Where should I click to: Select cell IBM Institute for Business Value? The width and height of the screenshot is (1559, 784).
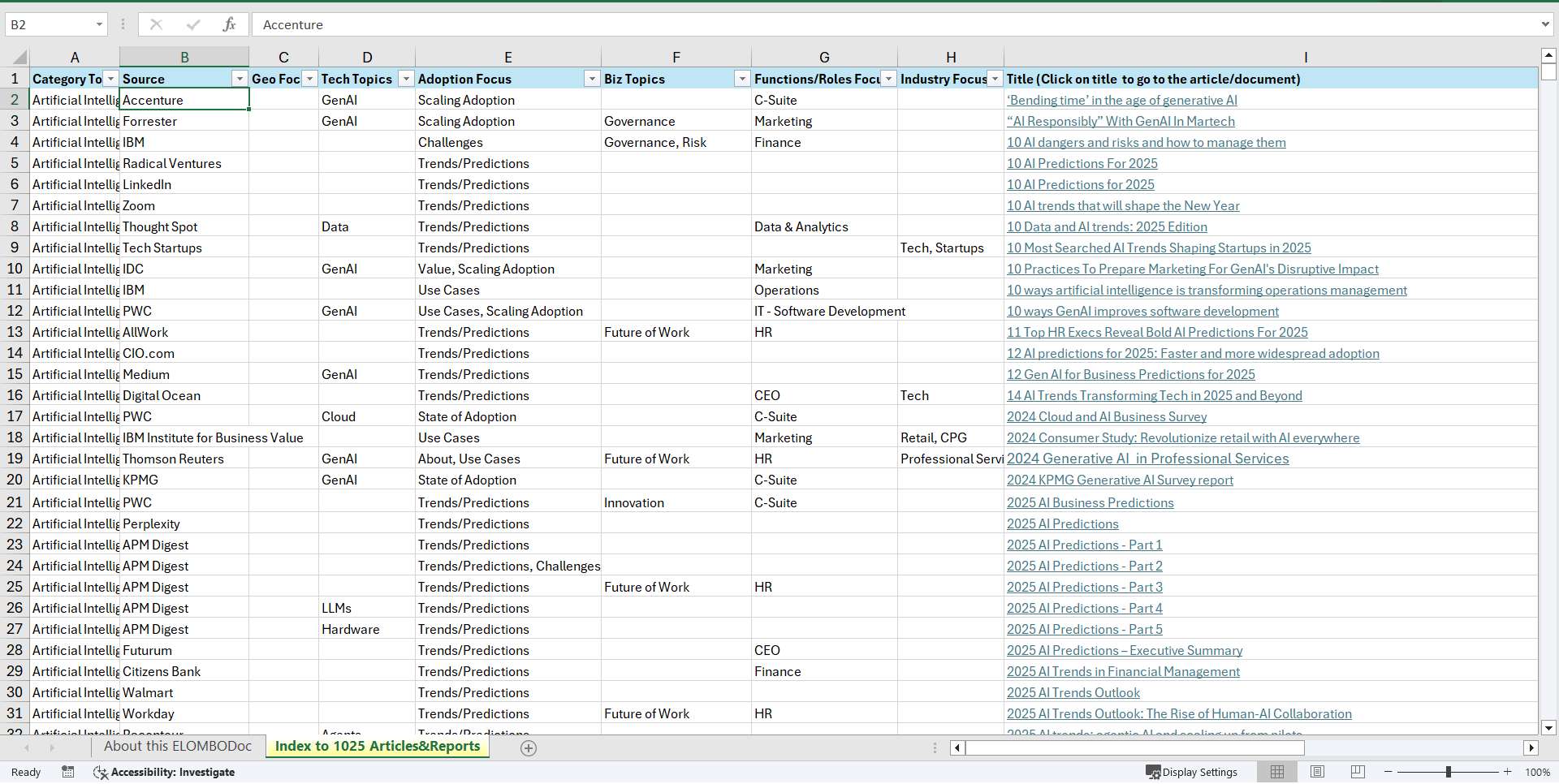coord(184,437)
